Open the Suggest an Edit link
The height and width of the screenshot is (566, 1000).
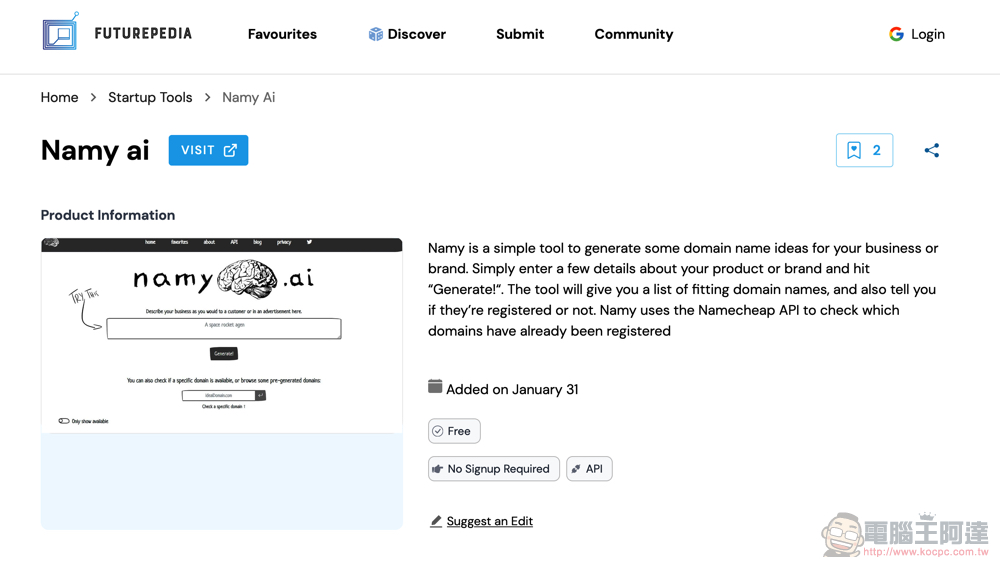(489, 521)
